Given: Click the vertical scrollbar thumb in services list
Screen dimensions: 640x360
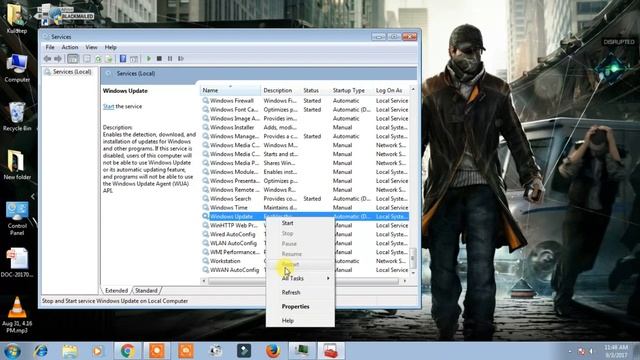Looking at the screenshot, I should (x=413, y=257).
